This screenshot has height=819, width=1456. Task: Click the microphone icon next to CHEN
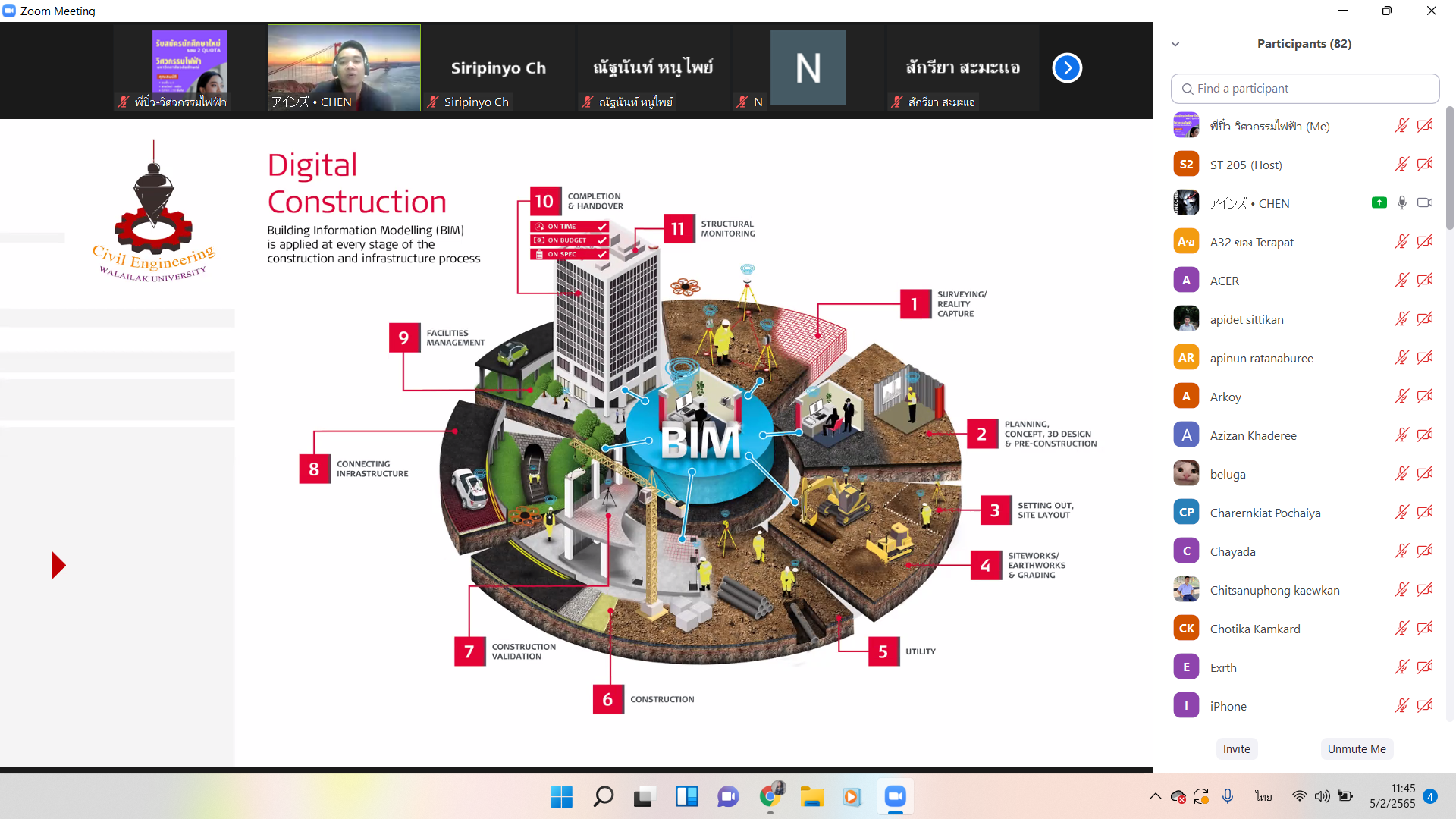click(x=1401, y=202)
